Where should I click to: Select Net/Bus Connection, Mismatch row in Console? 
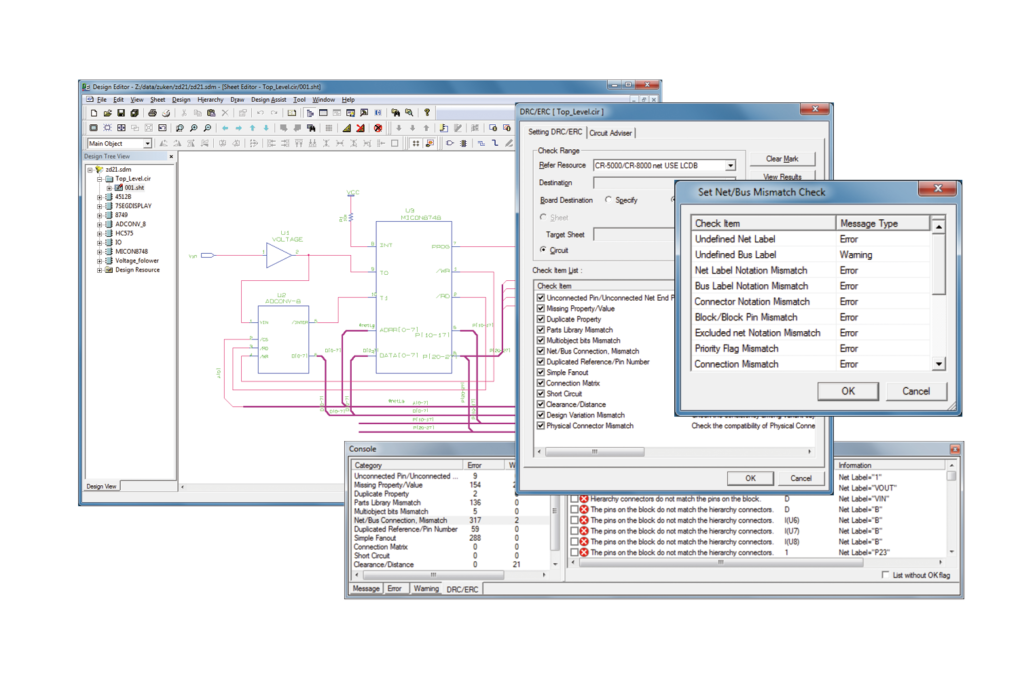(400, 520)
